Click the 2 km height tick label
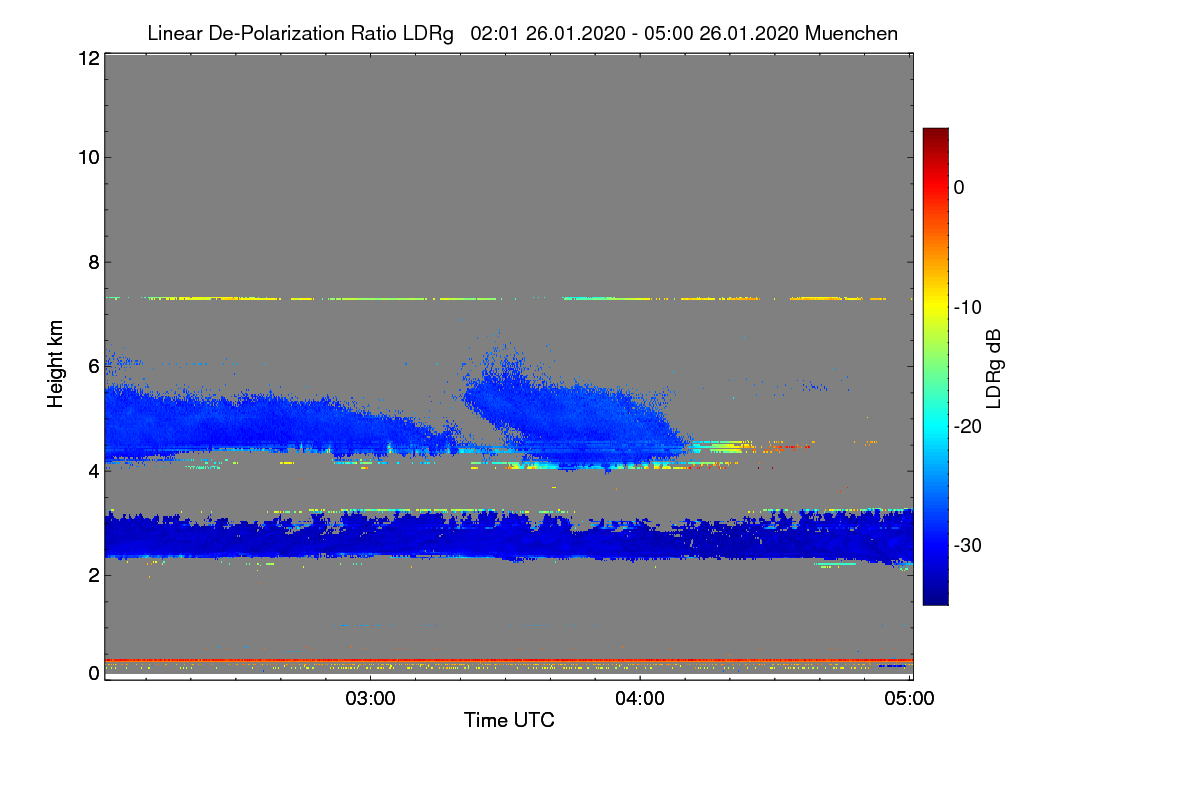Viewport: 1200px width, 800px height. pyautogui.click(x=92, y=575)
